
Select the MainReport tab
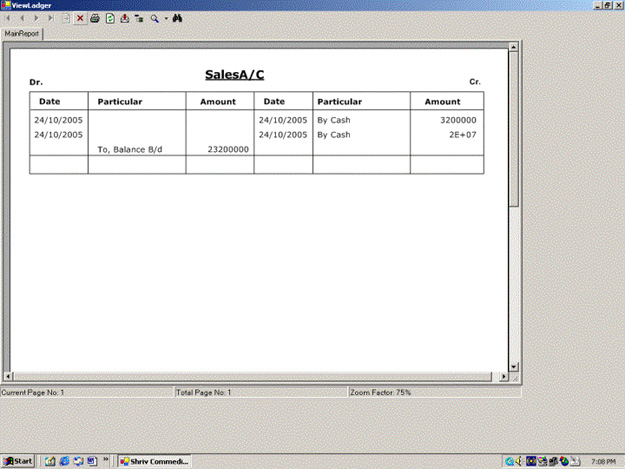point(21,33)
